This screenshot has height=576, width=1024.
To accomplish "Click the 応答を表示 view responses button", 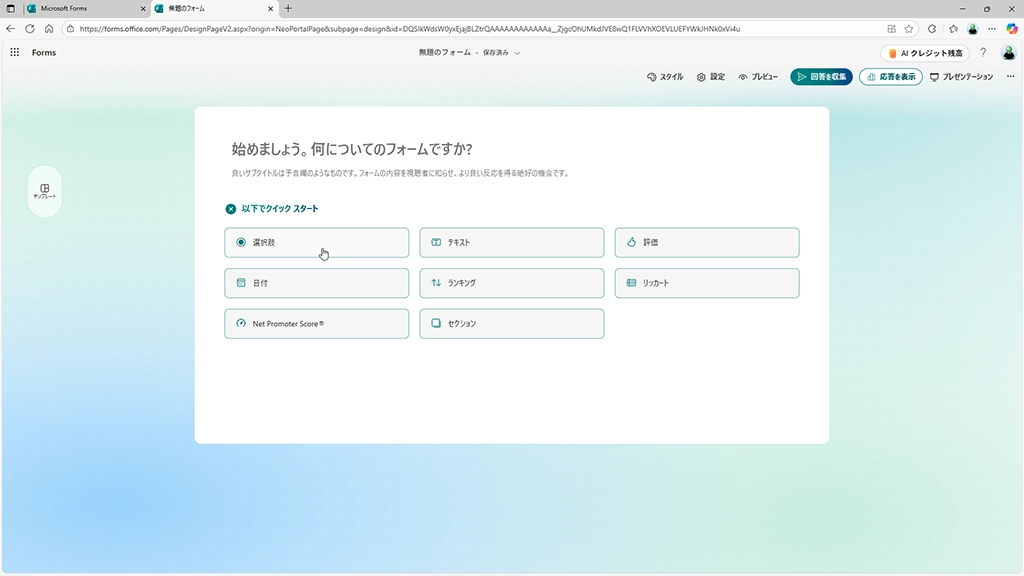I will pos(890,77).
